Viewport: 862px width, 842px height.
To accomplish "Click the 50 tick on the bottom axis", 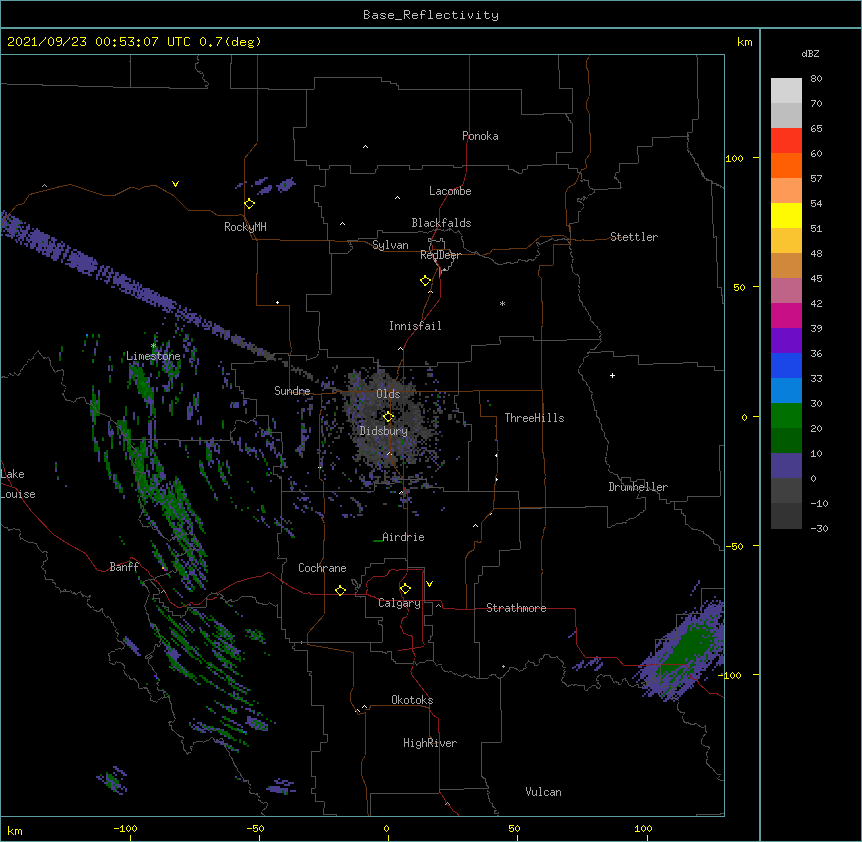I will (514, 828).
